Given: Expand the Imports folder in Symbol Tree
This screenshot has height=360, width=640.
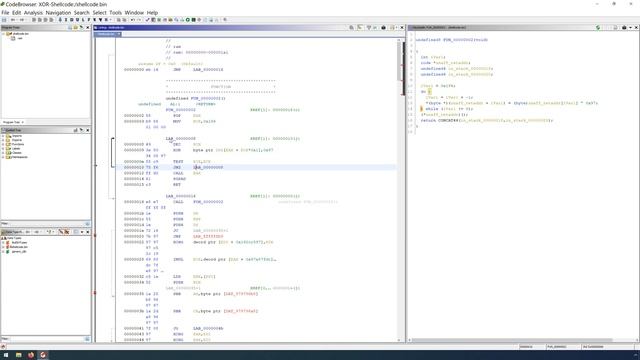Looking at the screenshot, I should tap(3, 136).
